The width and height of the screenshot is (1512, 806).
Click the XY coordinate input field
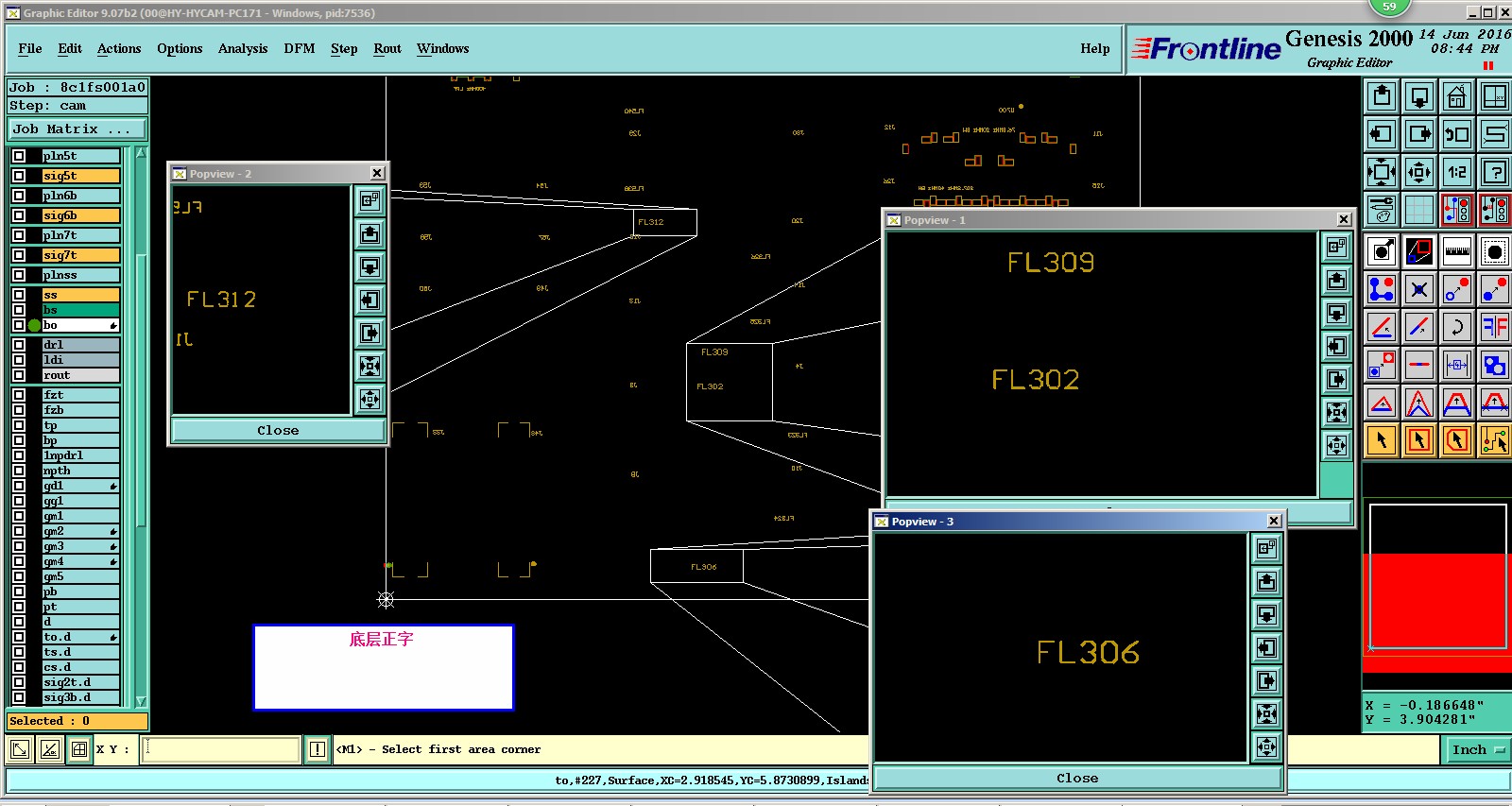coord(222,749)
